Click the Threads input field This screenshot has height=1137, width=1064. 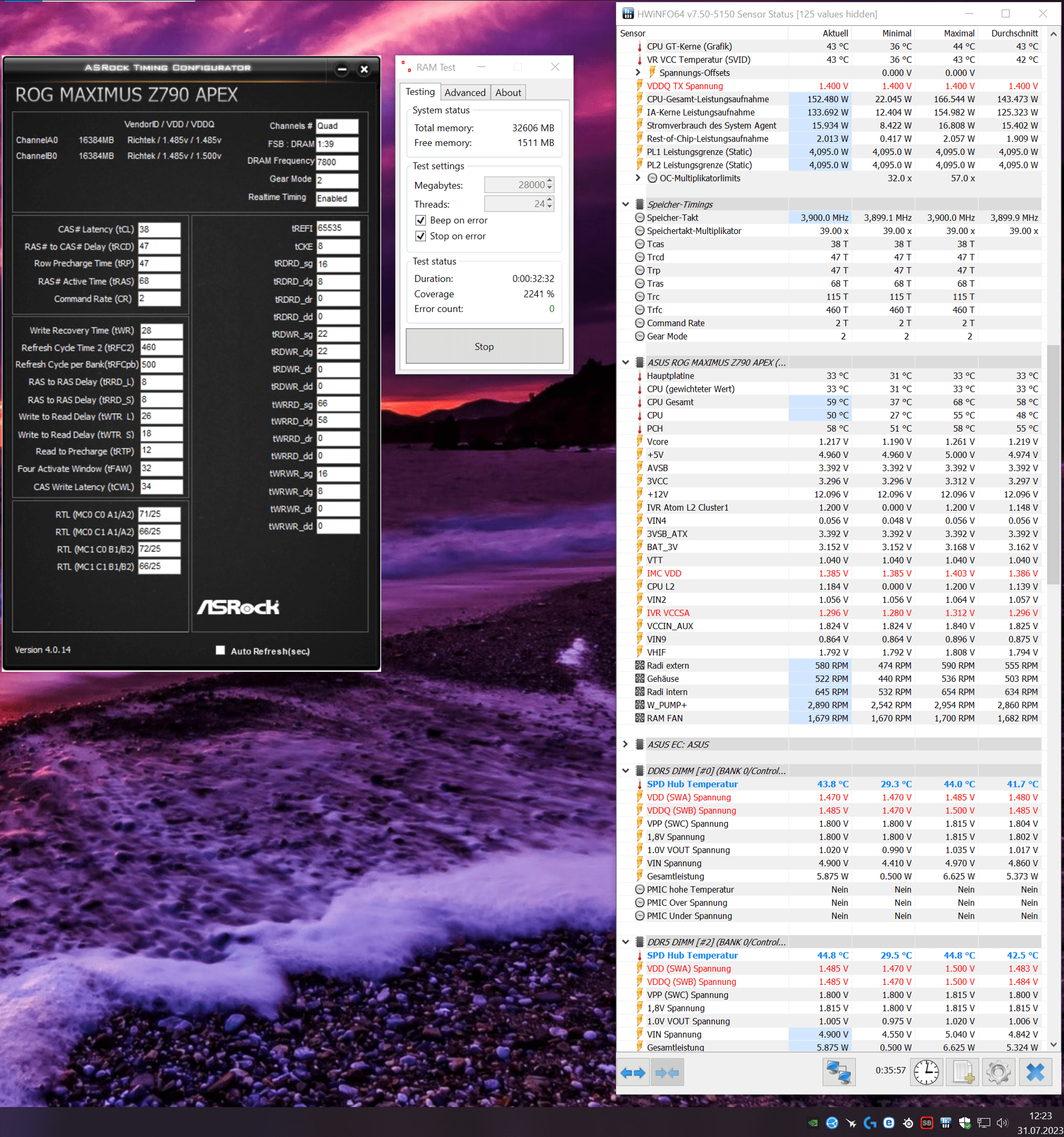pyautogui.click(x=519, y=204)
